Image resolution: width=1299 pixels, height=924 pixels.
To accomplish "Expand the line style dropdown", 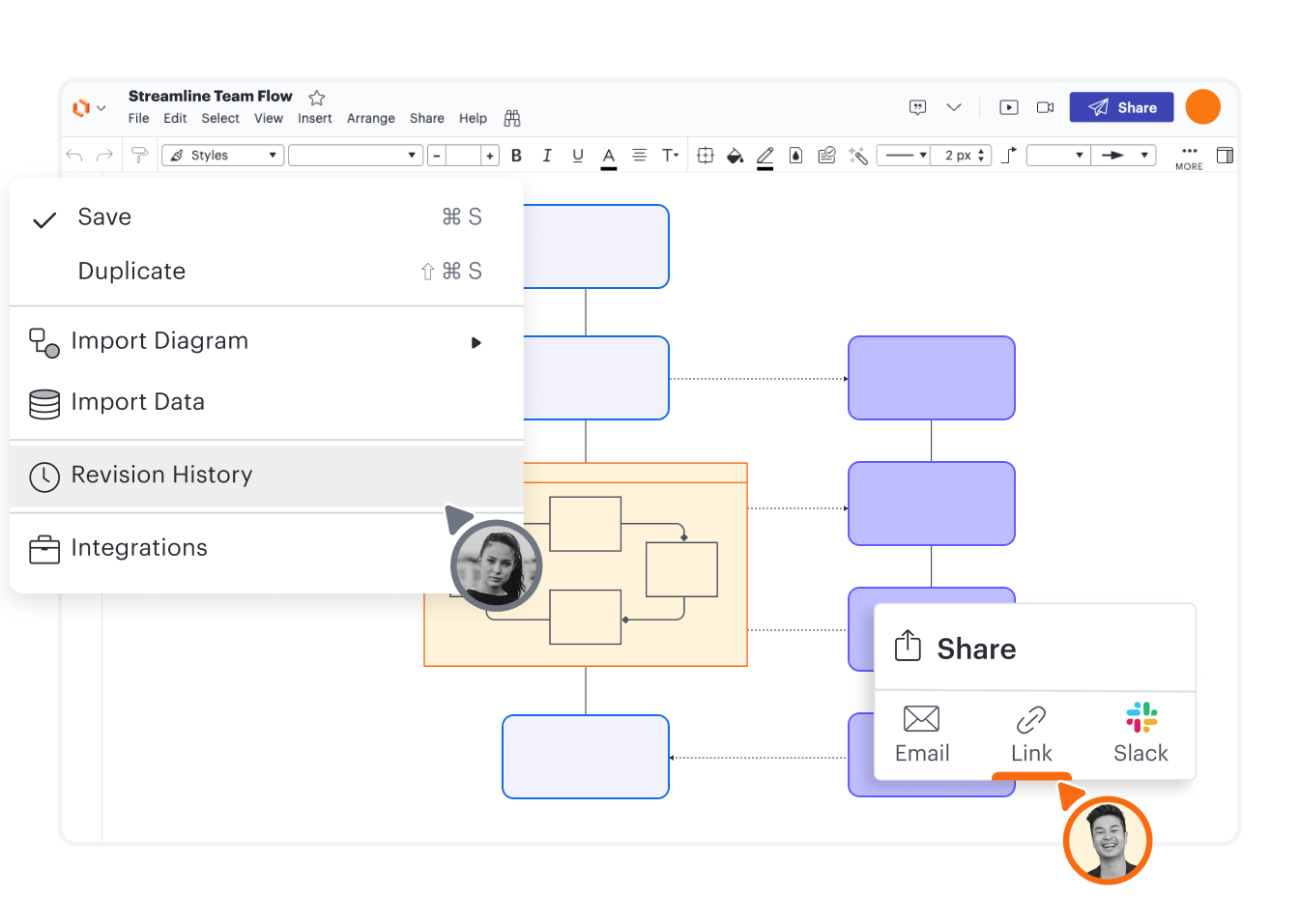I will [x=904, y=156].
